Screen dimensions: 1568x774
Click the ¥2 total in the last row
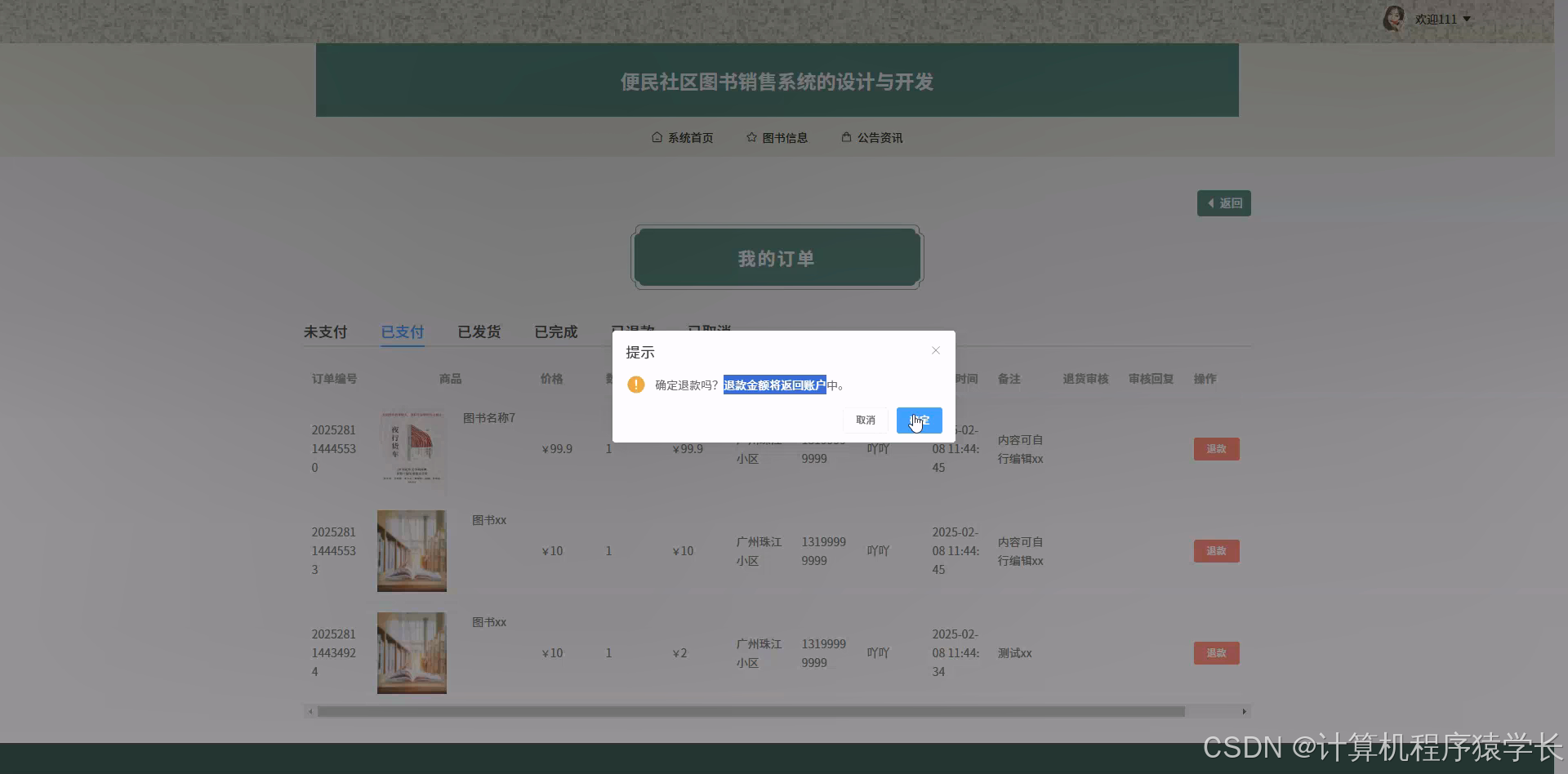click(679, 653)
